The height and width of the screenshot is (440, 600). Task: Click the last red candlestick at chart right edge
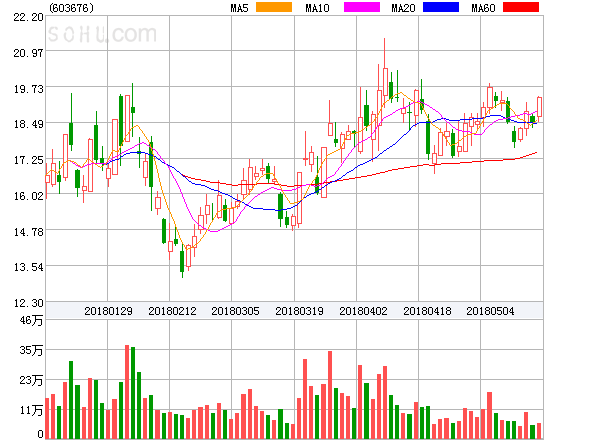coord(539,107)
